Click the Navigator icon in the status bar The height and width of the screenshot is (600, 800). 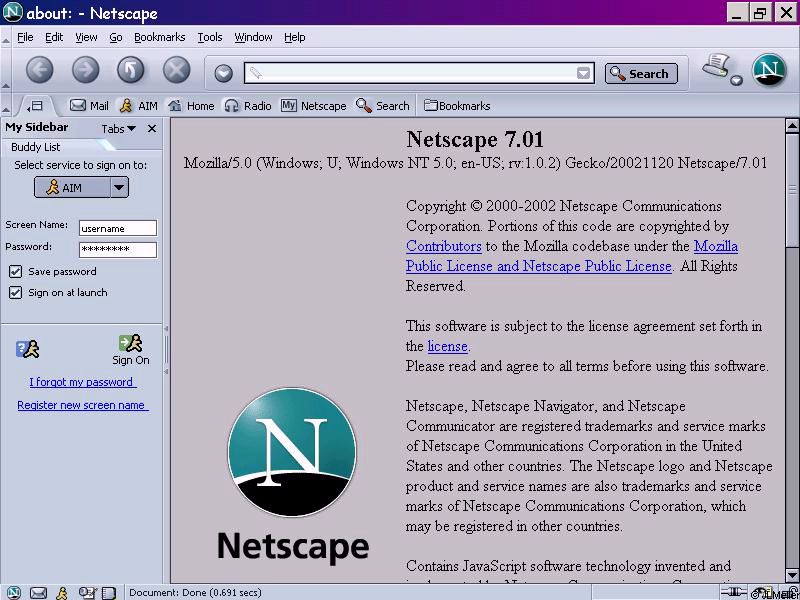point(13,592)
